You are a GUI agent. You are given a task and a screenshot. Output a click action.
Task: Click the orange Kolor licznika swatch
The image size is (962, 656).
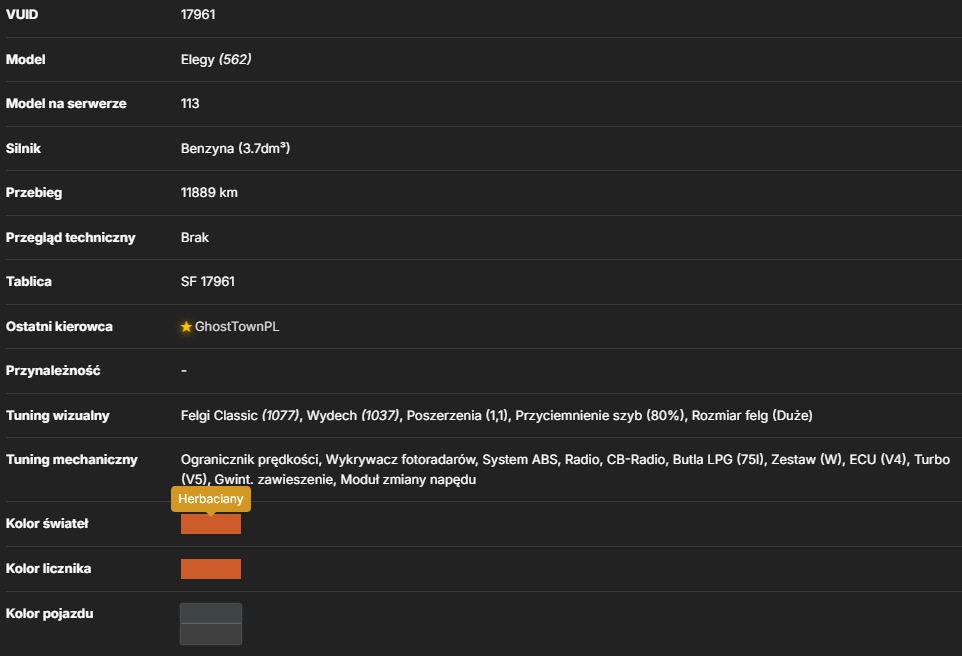[210, 569]
